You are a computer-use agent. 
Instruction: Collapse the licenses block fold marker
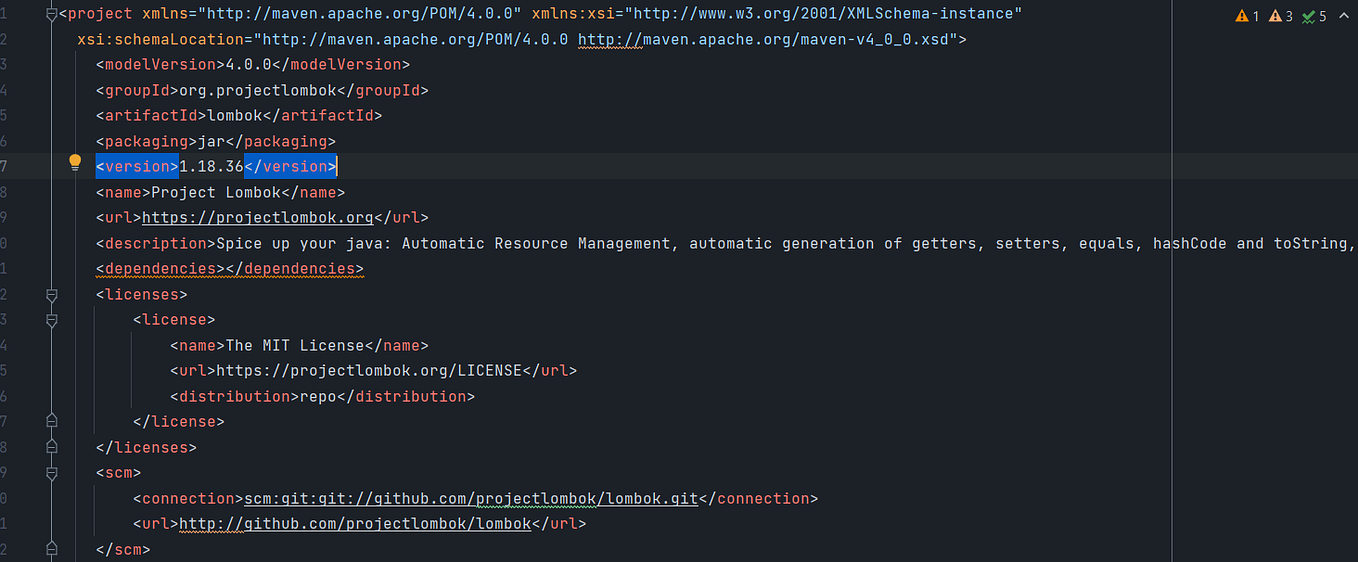[x=52, y=295]
